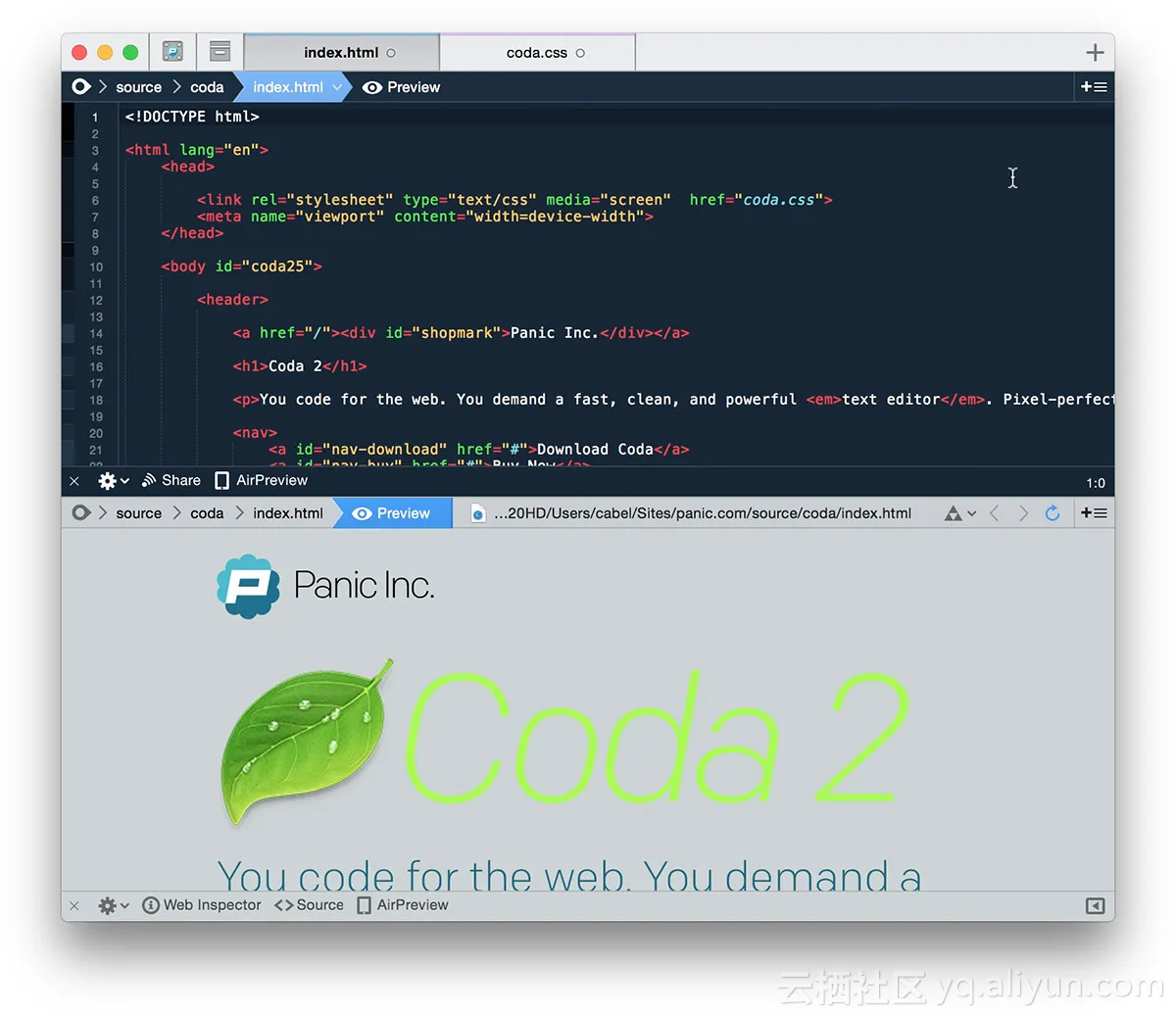1176x1016 pixels.
Task: Click the back navigation arrow in the preview bar
Action: click(996, 512)
